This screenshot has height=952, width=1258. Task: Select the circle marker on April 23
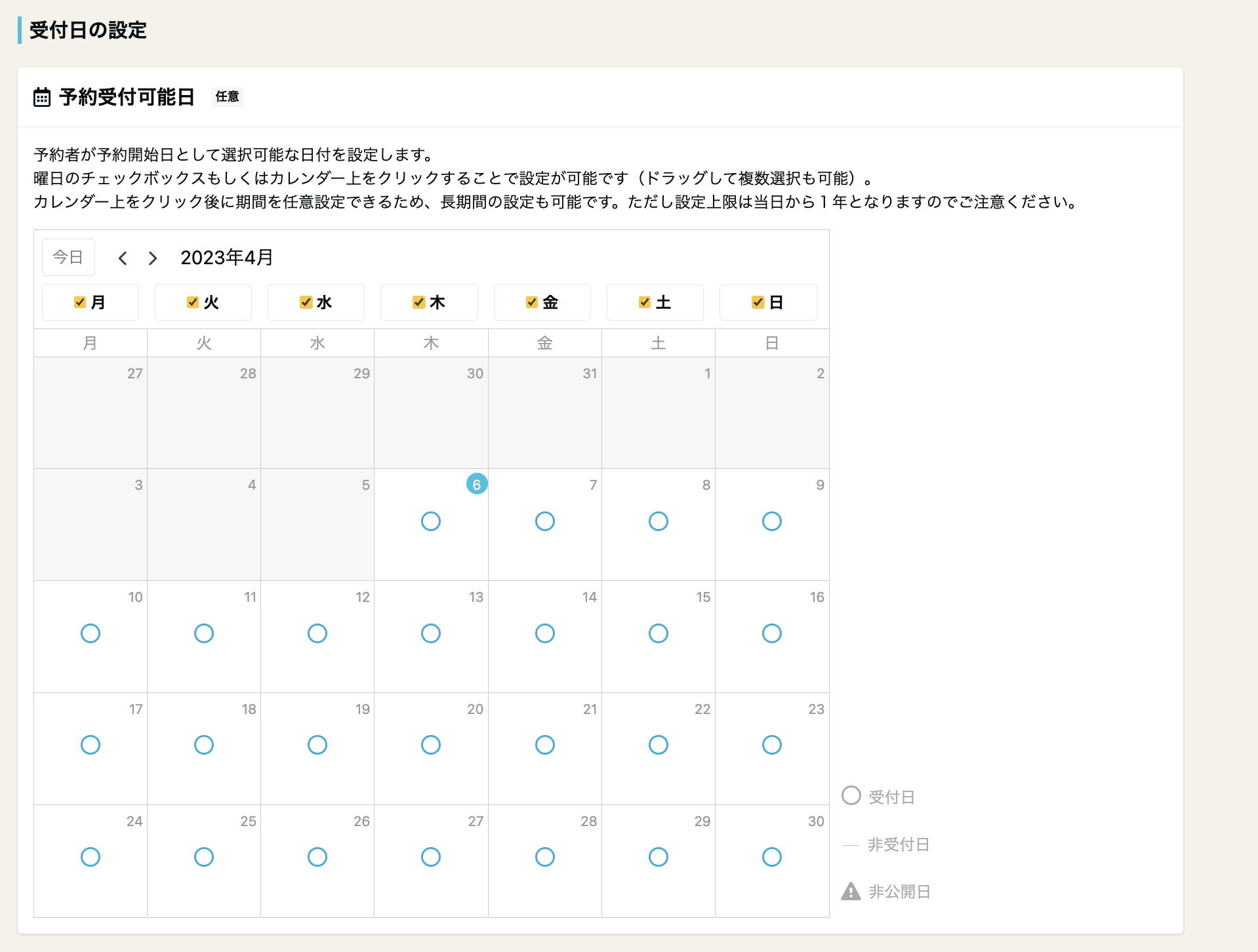(772, 745)
